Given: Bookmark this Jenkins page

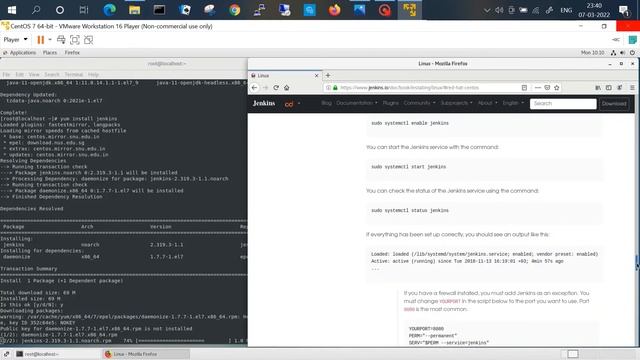Looking at the screenshot, I should click(x=556, y=87).
